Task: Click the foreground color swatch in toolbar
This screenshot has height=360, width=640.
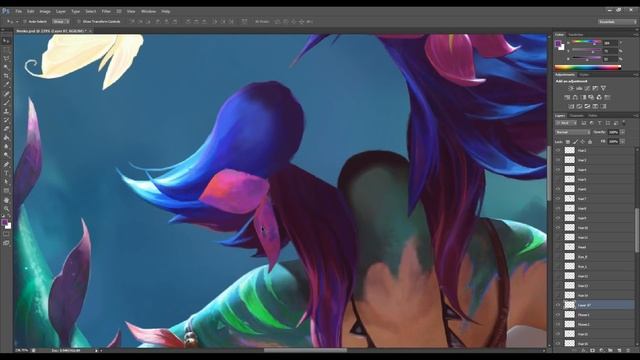Action: coord(4,222)
